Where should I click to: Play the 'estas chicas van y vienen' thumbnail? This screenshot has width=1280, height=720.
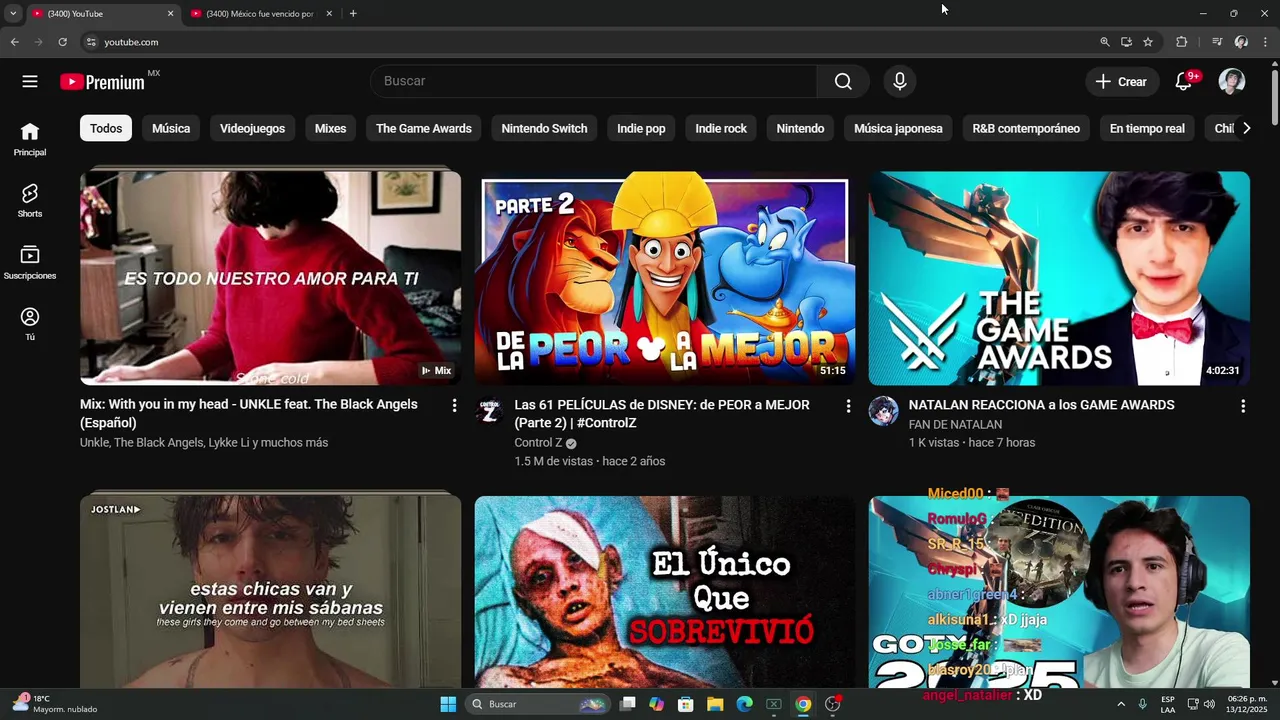(271, 591)
